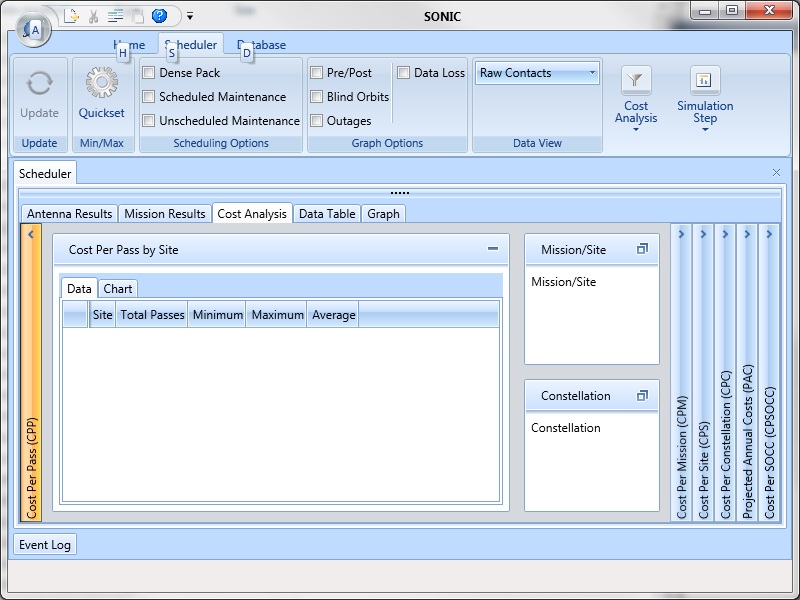Viewport: 800px width, 600px height.
Task: Click the new document quick-access icon
Action: [71, 16]
